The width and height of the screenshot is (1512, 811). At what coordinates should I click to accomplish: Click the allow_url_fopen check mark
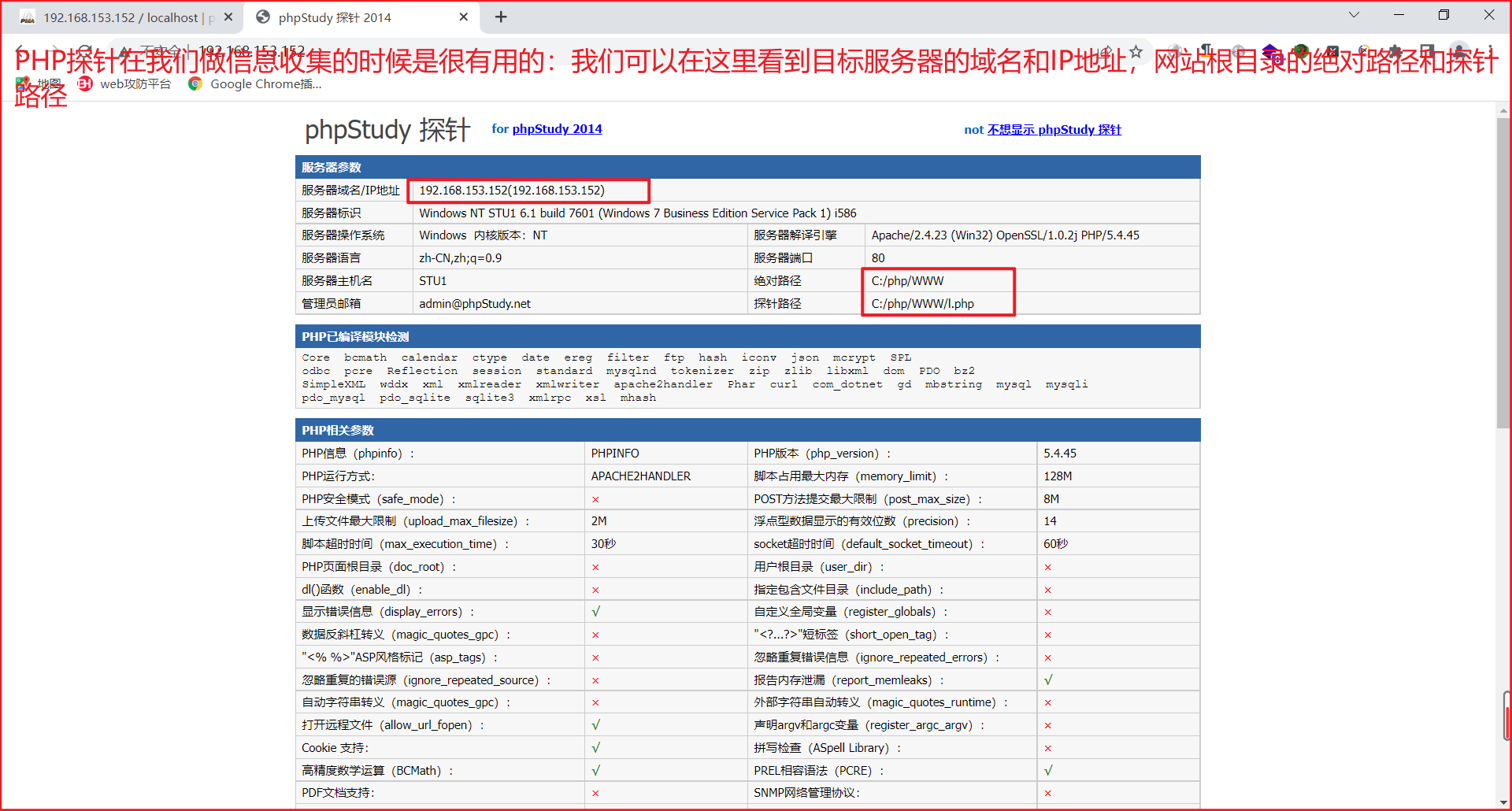tap(596, 725)
